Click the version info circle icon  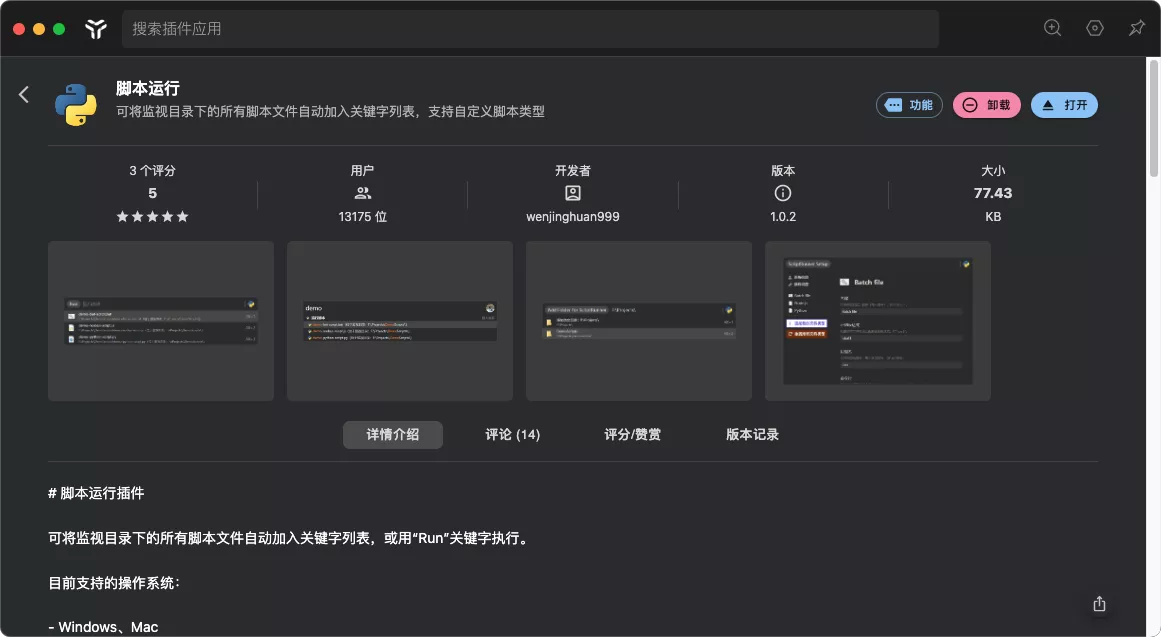coord(783,193)
